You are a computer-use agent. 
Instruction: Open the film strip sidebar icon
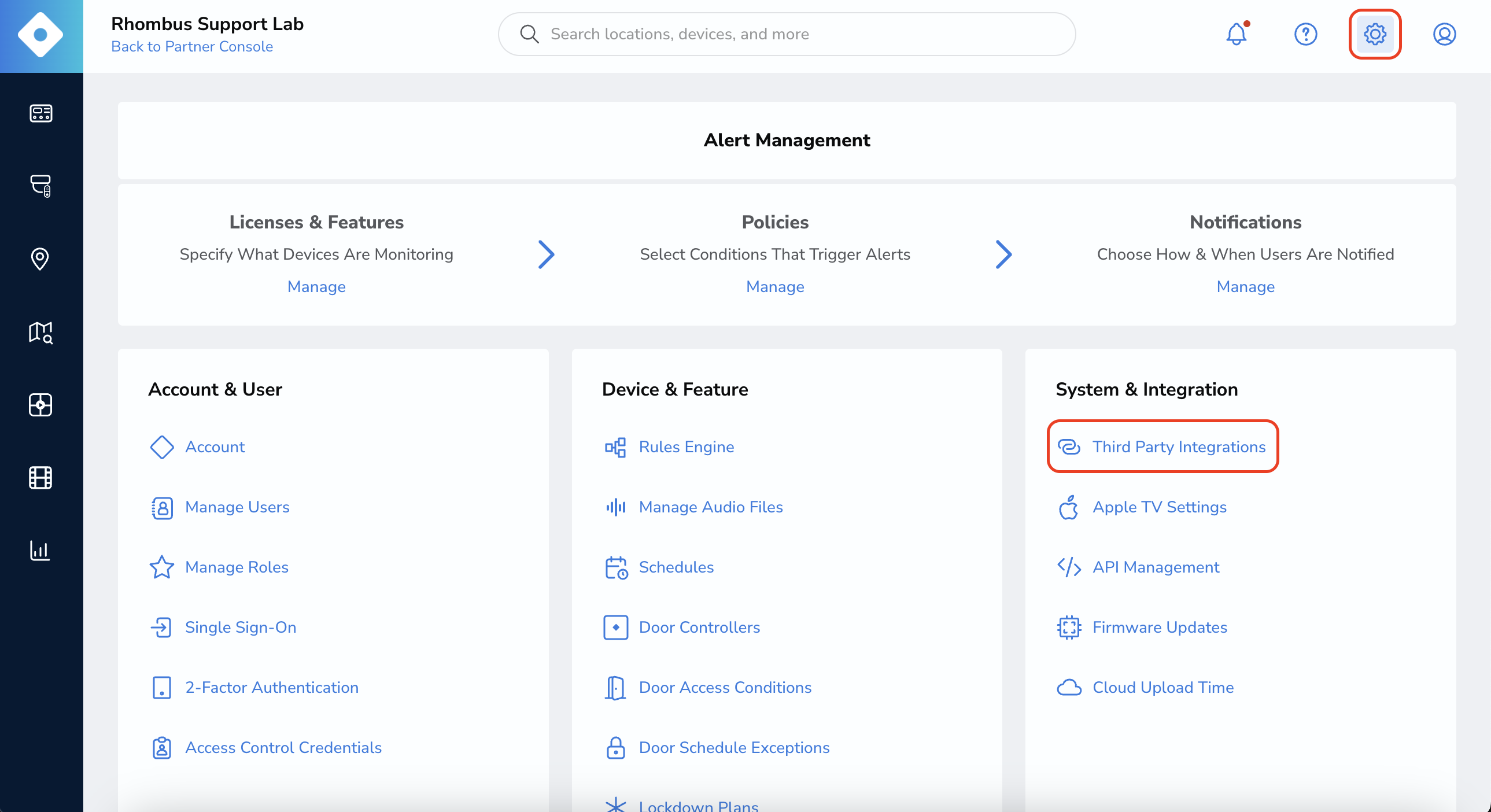40,478
